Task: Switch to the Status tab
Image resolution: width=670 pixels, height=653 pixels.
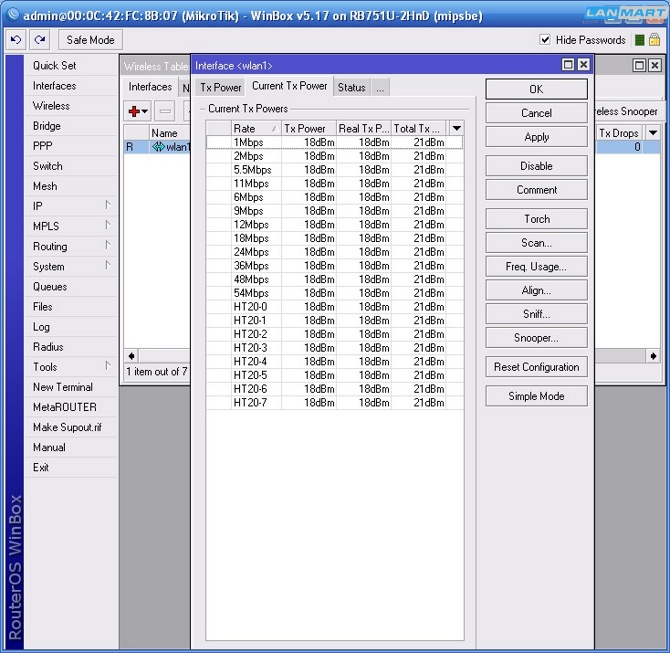Action: pyautogui.click(x=352, y=88)
